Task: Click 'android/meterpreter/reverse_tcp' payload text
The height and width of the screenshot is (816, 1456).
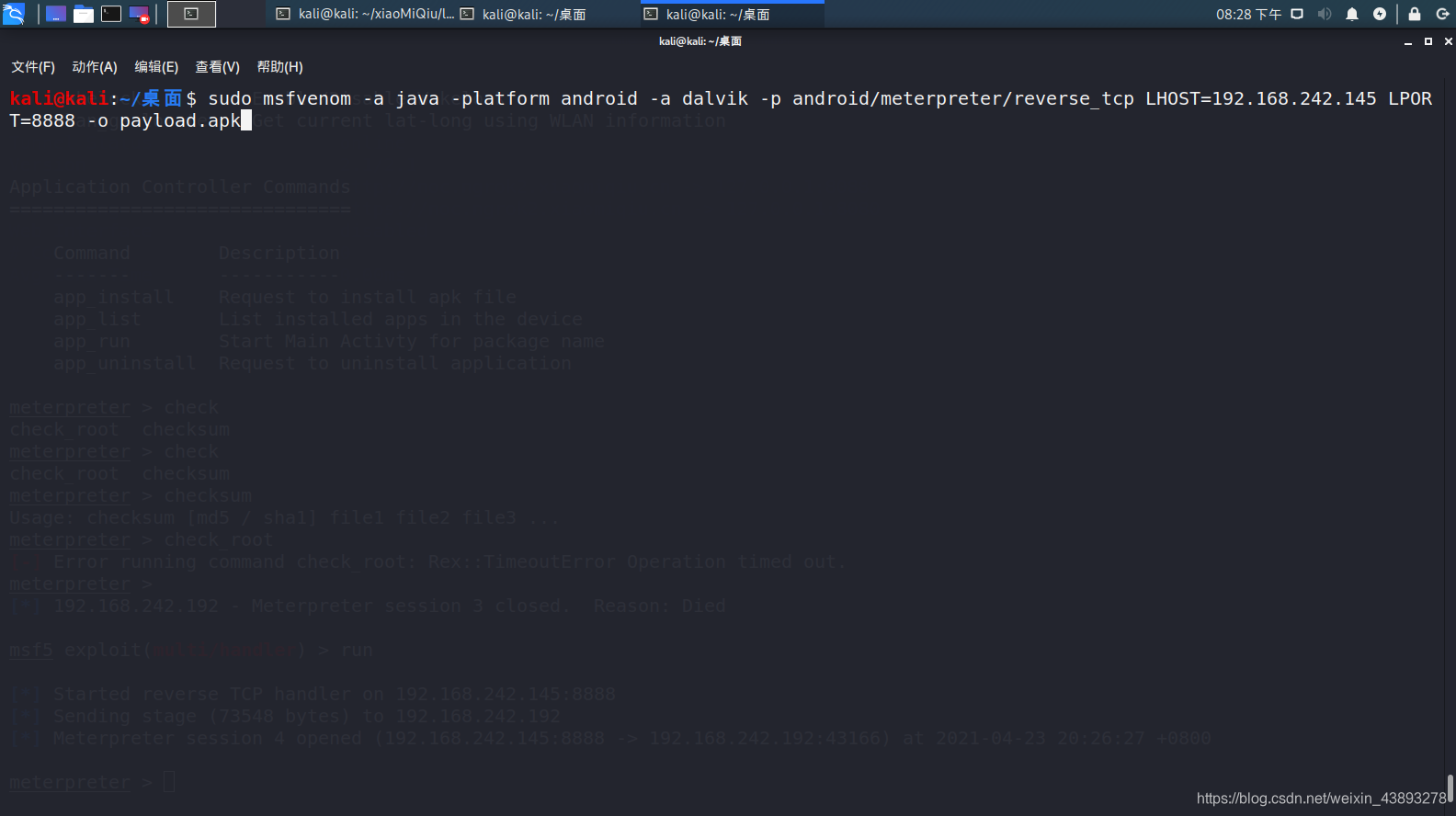Action: coord(963,98)
